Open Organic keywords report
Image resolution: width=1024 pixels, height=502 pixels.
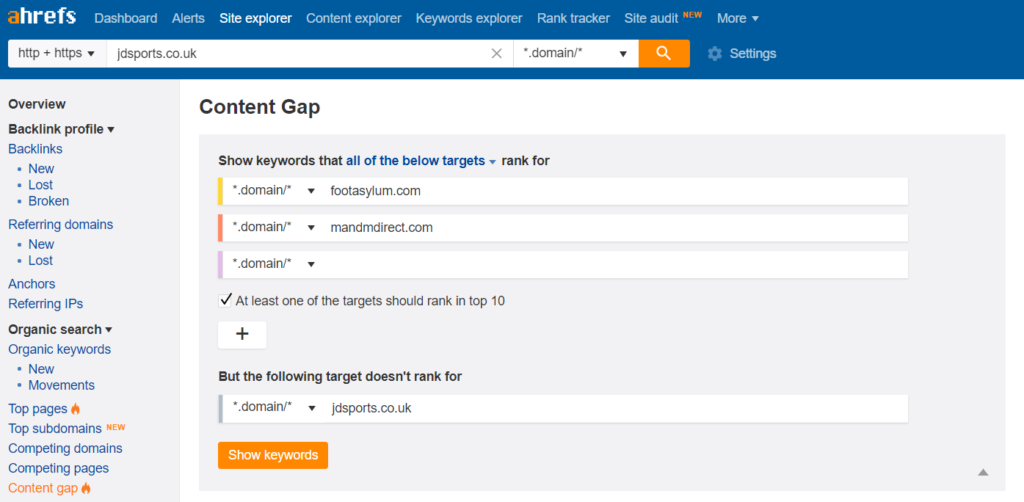click(x=59, y=349)
